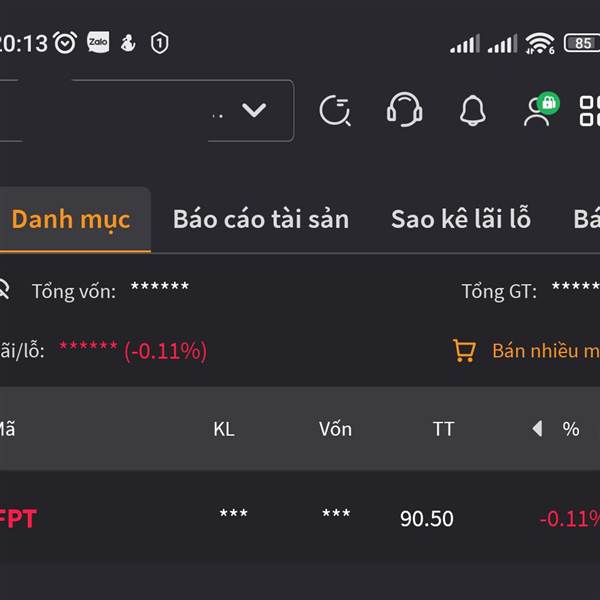
Task: Open user profile with lock badge
Action: (x=540, y=109)
